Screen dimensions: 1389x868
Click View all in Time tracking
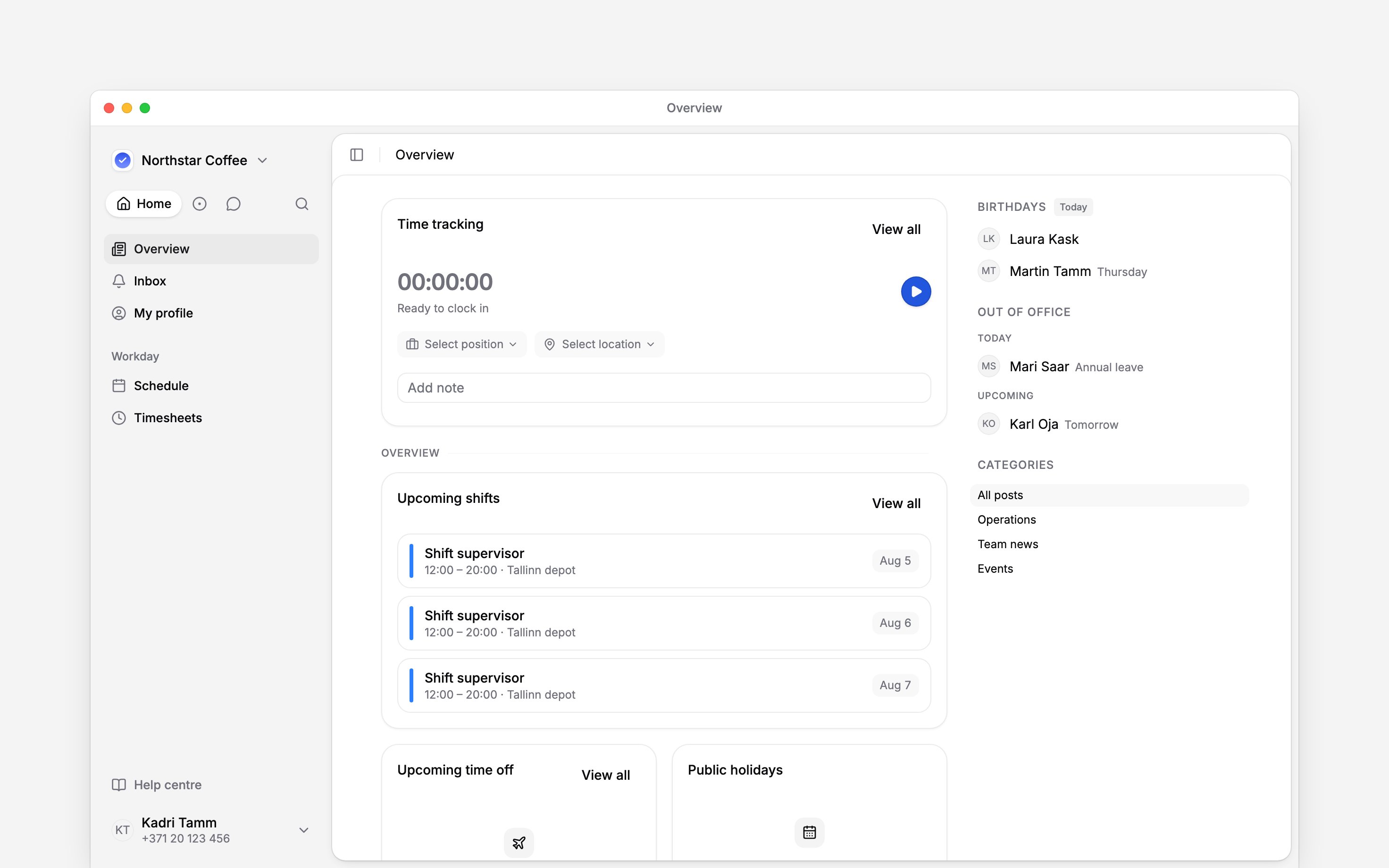tap(896, 229)
